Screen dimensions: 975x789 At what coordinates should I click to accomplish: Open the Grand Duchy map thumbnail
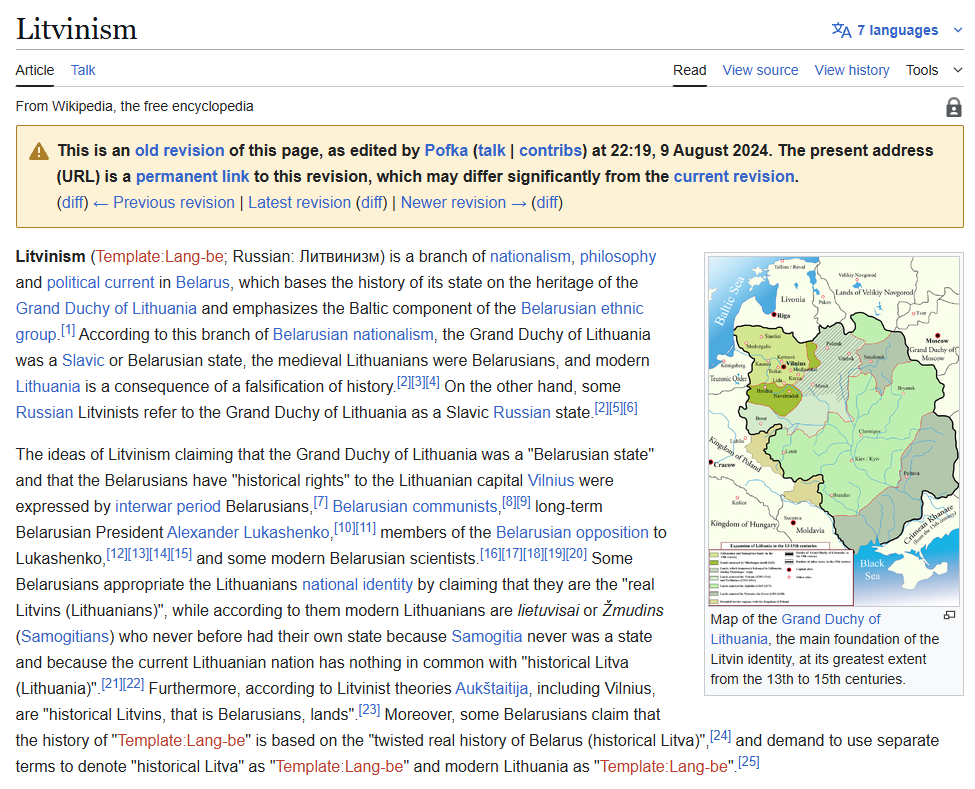833,430
